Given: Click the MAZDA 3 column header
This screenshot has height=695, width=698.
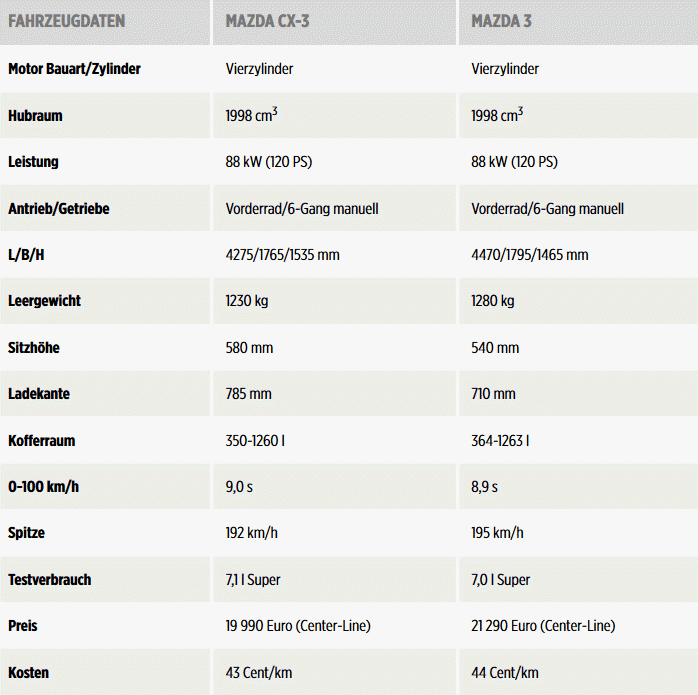Looking at the screenshot, I should pyautogui.click(x=501, y=21).
